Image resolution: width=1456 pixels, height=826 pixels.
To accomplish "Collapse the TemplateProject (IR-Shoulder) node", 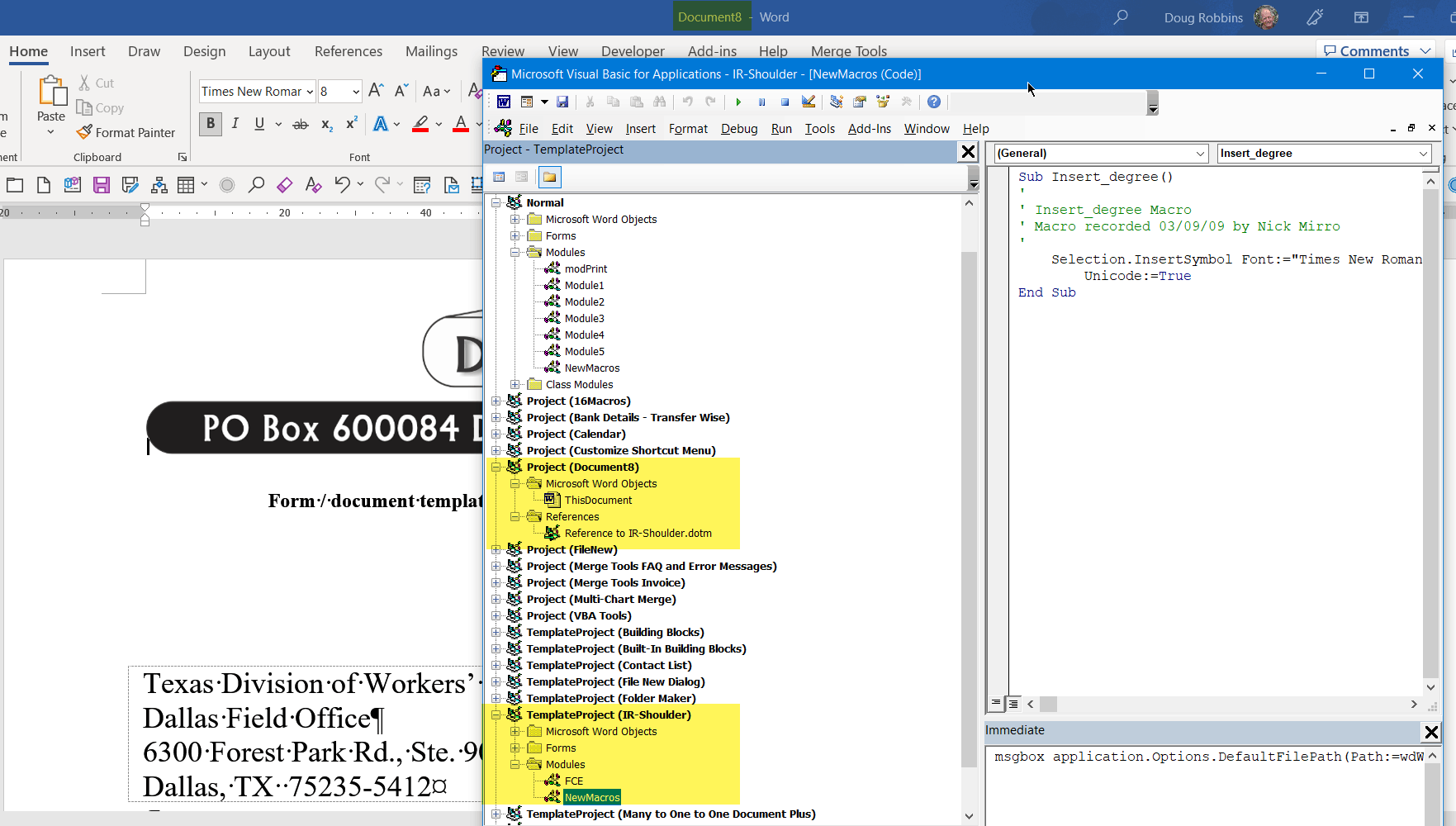I will [x=496, y=714].
